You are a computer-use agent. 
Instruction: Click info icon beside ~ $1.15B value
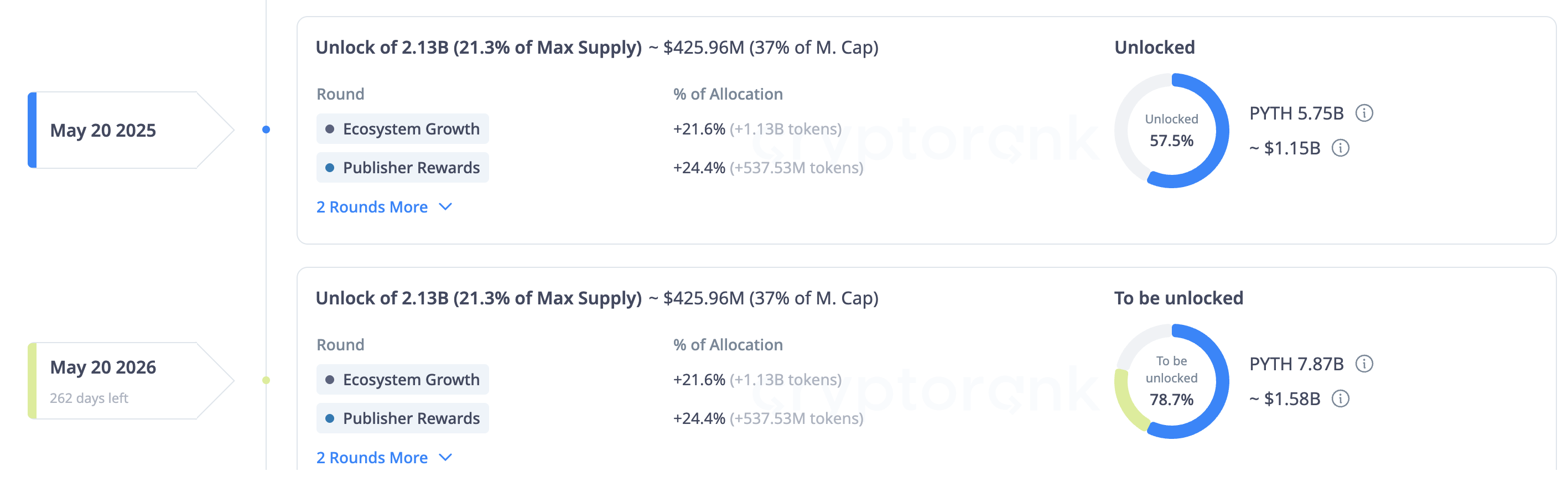click(x=1341, y=148)
